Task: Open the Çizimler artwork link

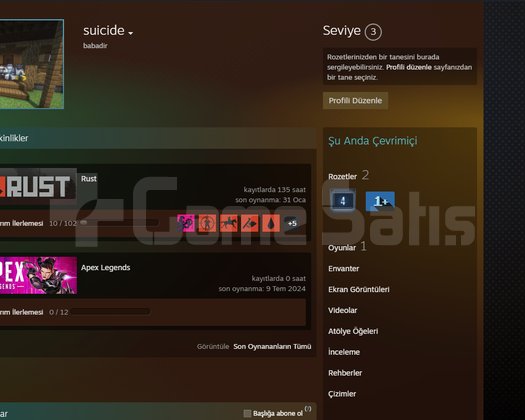Action: (x=342, y=394)
